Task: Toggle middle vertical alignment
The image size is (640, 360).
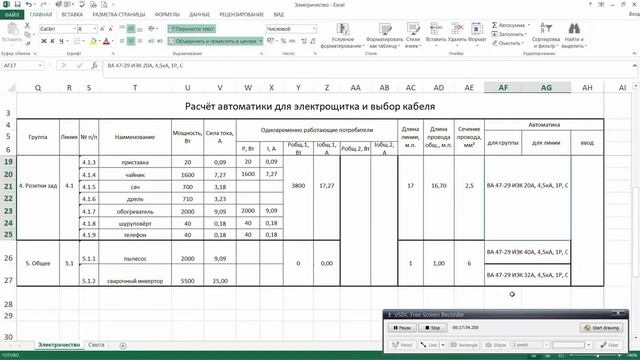Action: 131,29
